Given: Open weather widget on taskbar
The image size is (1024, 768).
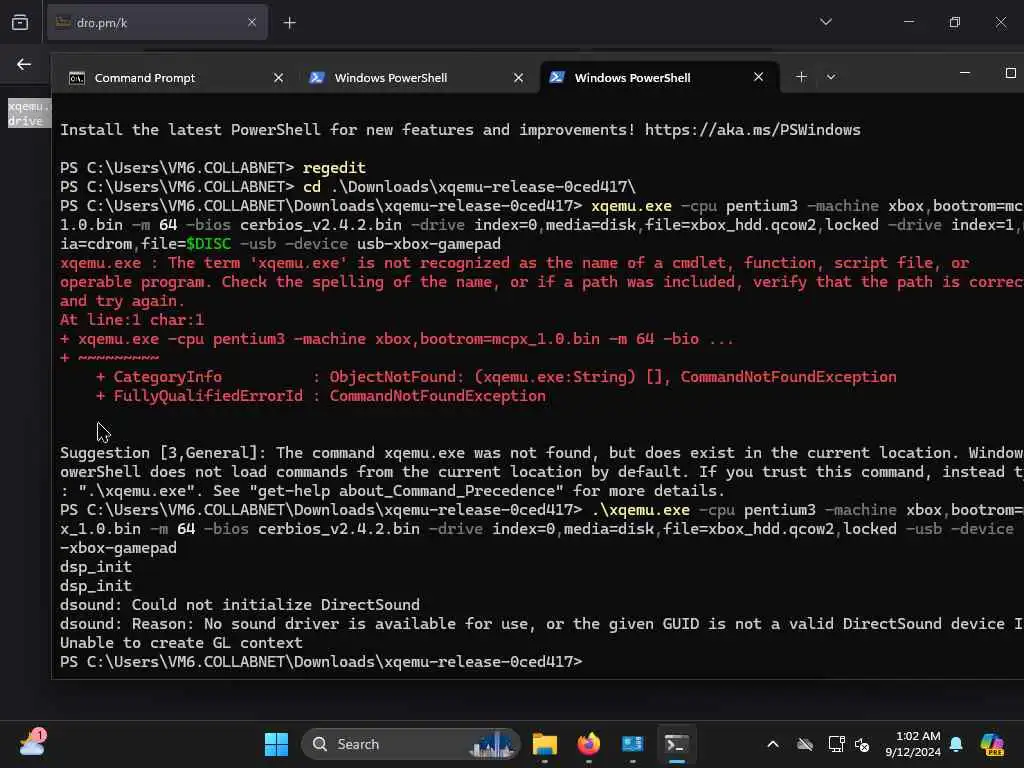Looking at the screenshot, I should click(32, 743).
